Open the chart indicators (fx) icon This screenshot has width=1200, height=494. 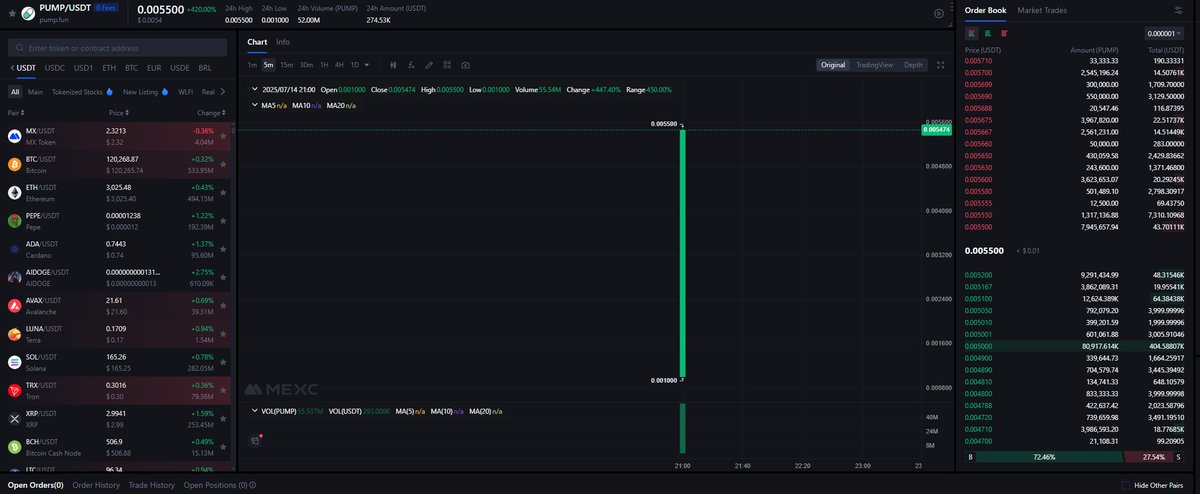(412, 65)
